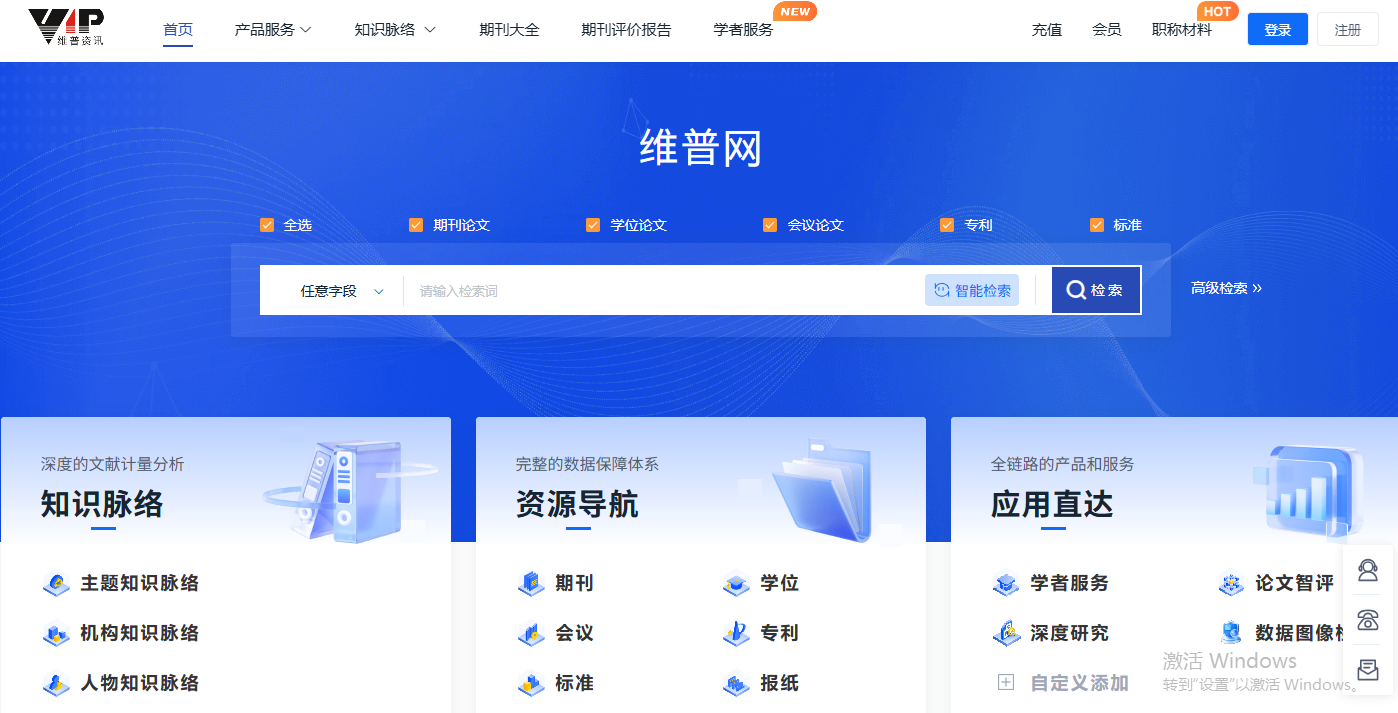This screenshot has height=713, width=1398.
Task: Open 会员 in the top bar
Action: [x=1107, y=30]
